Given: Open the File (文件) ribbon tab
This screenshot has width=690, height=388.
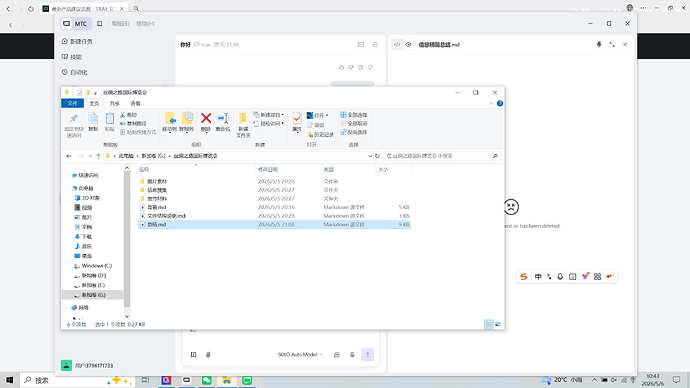Looking at the screenshot, I should (x=73, y=103).
